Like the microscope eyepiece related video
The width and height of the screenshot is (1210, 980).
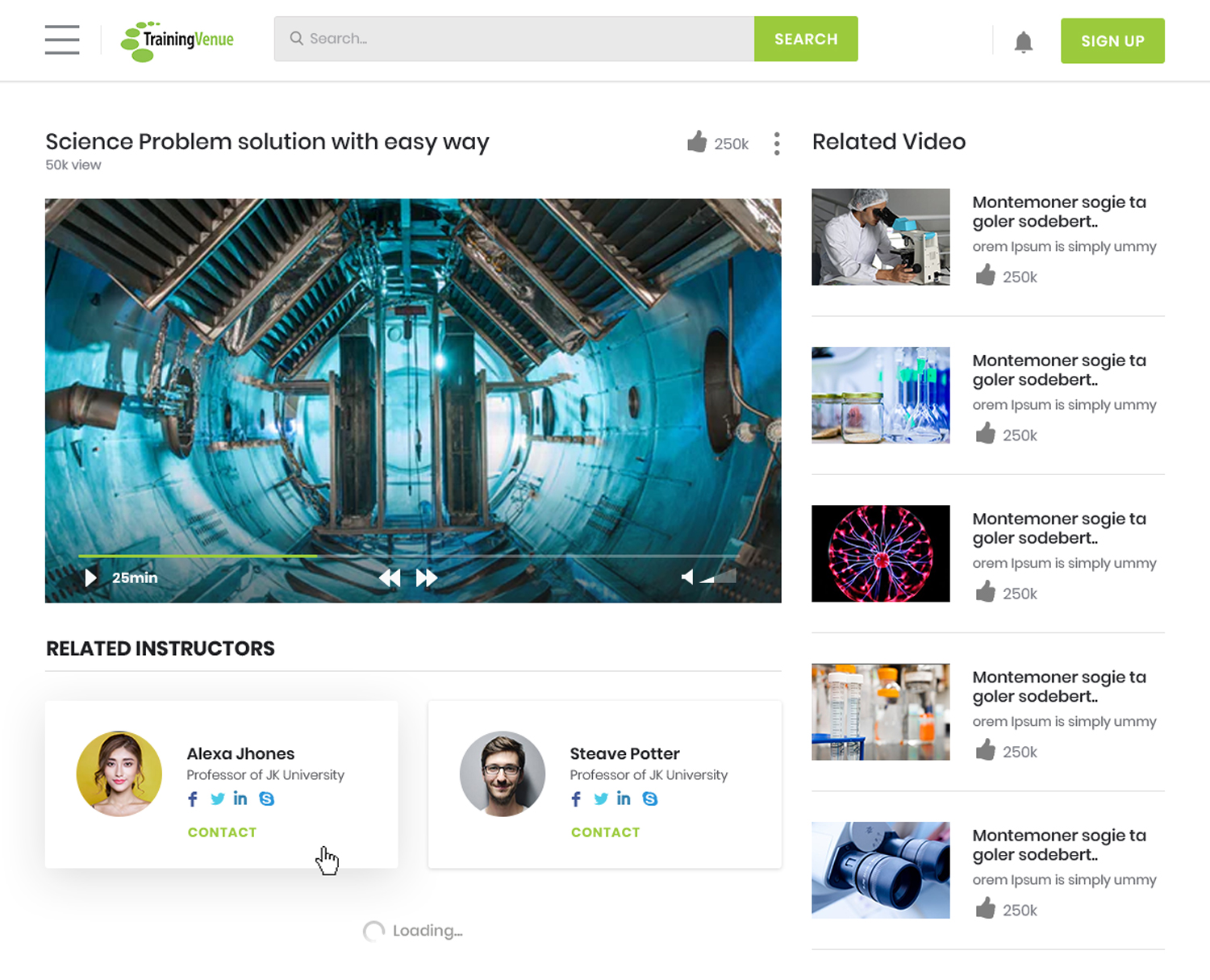(985, 909)
